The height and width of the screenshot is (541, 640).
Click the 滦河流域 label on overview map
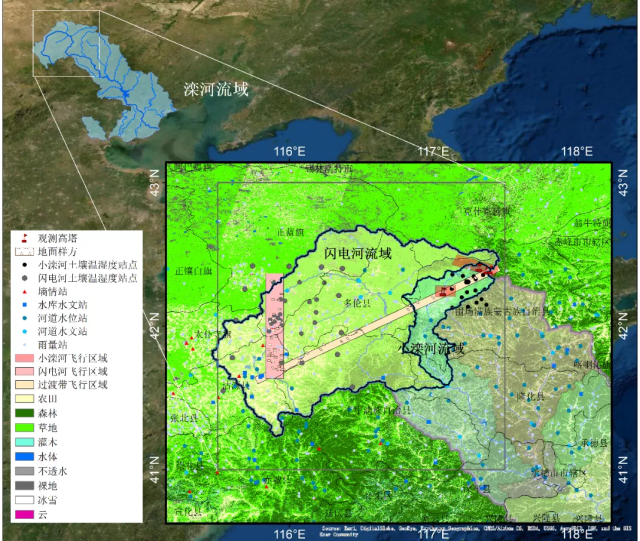[x=215, y=89]
